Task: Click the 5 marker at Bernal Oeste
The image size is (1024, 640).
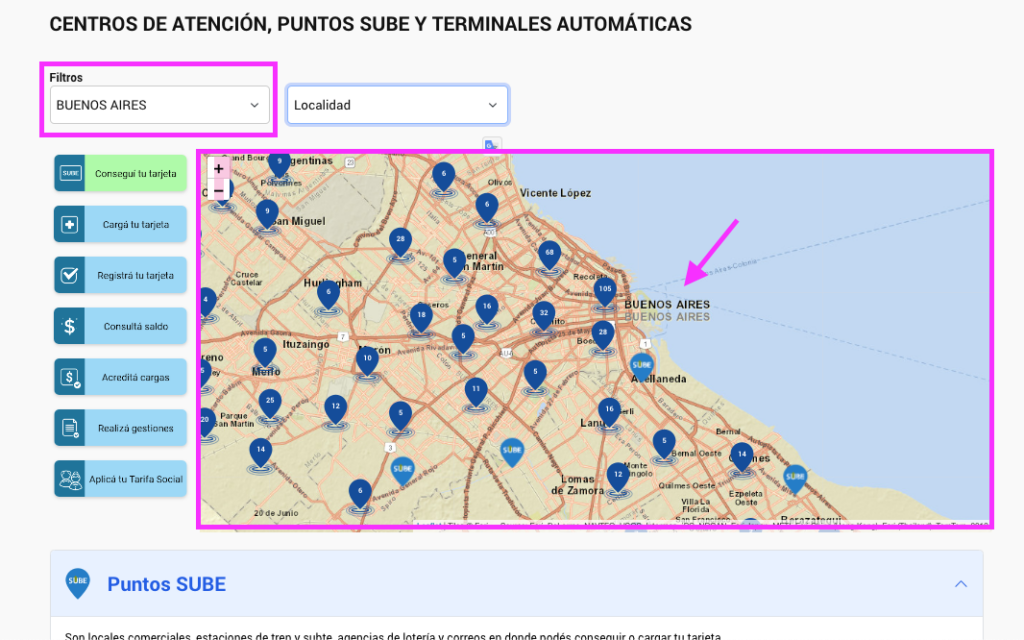Action: (664, 445)
